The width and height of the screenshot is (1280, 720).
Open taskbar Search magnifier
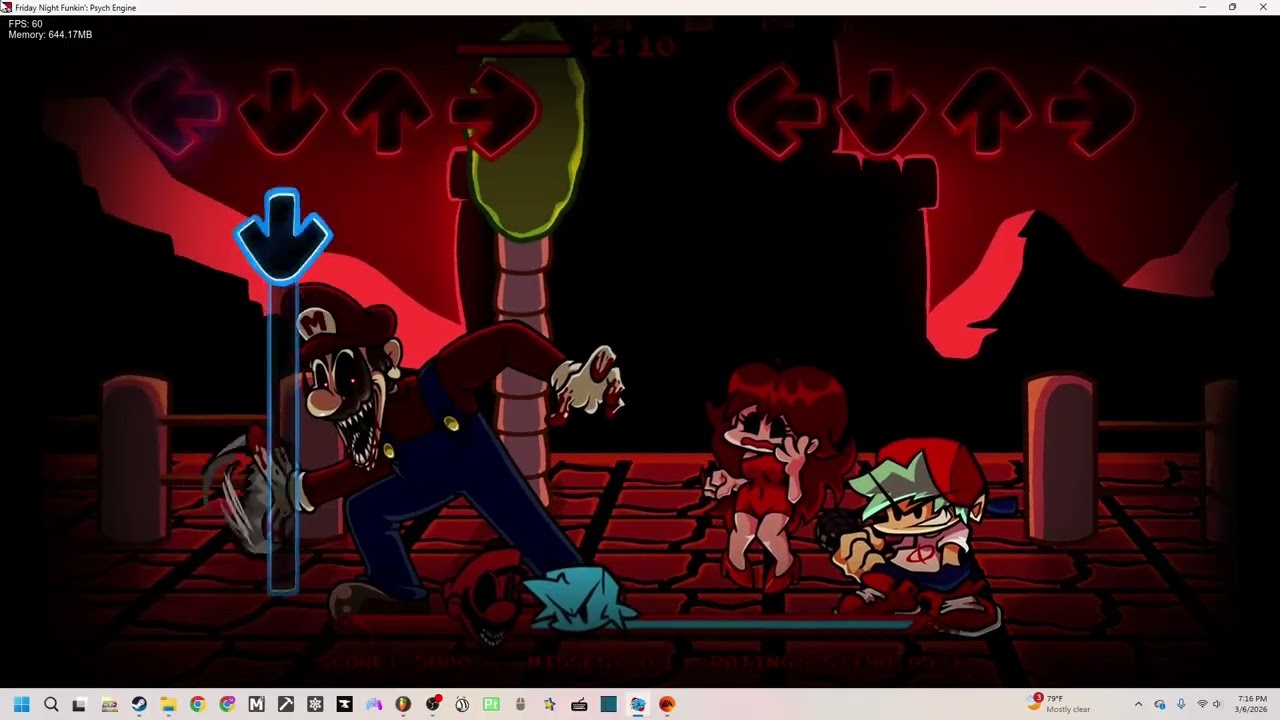coord(51,704)
